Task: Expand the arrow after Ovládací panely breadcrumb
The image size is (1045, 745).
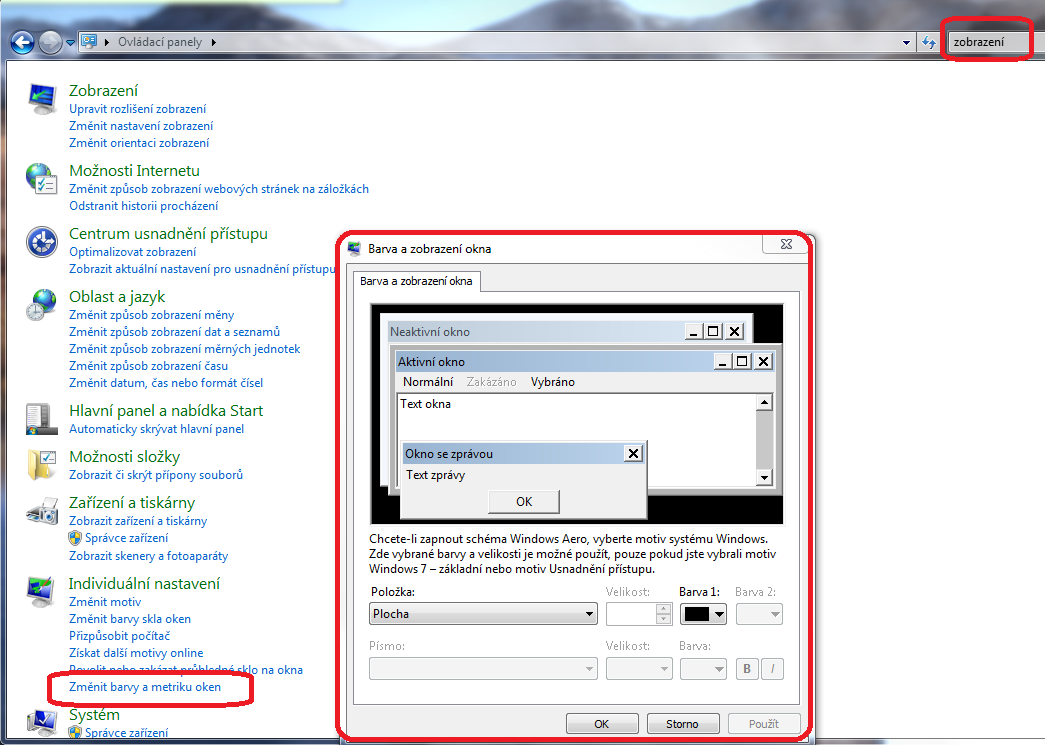Action: pyautogui.click(x=214, y=42)
